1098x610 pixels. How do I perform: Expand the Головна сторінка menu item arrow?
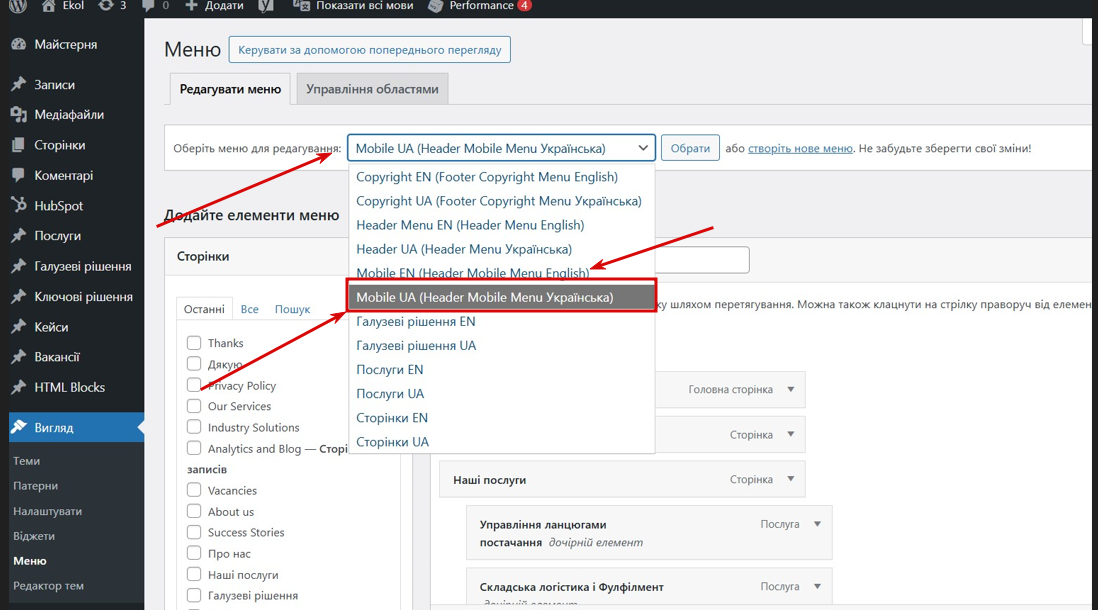(791, 389)
